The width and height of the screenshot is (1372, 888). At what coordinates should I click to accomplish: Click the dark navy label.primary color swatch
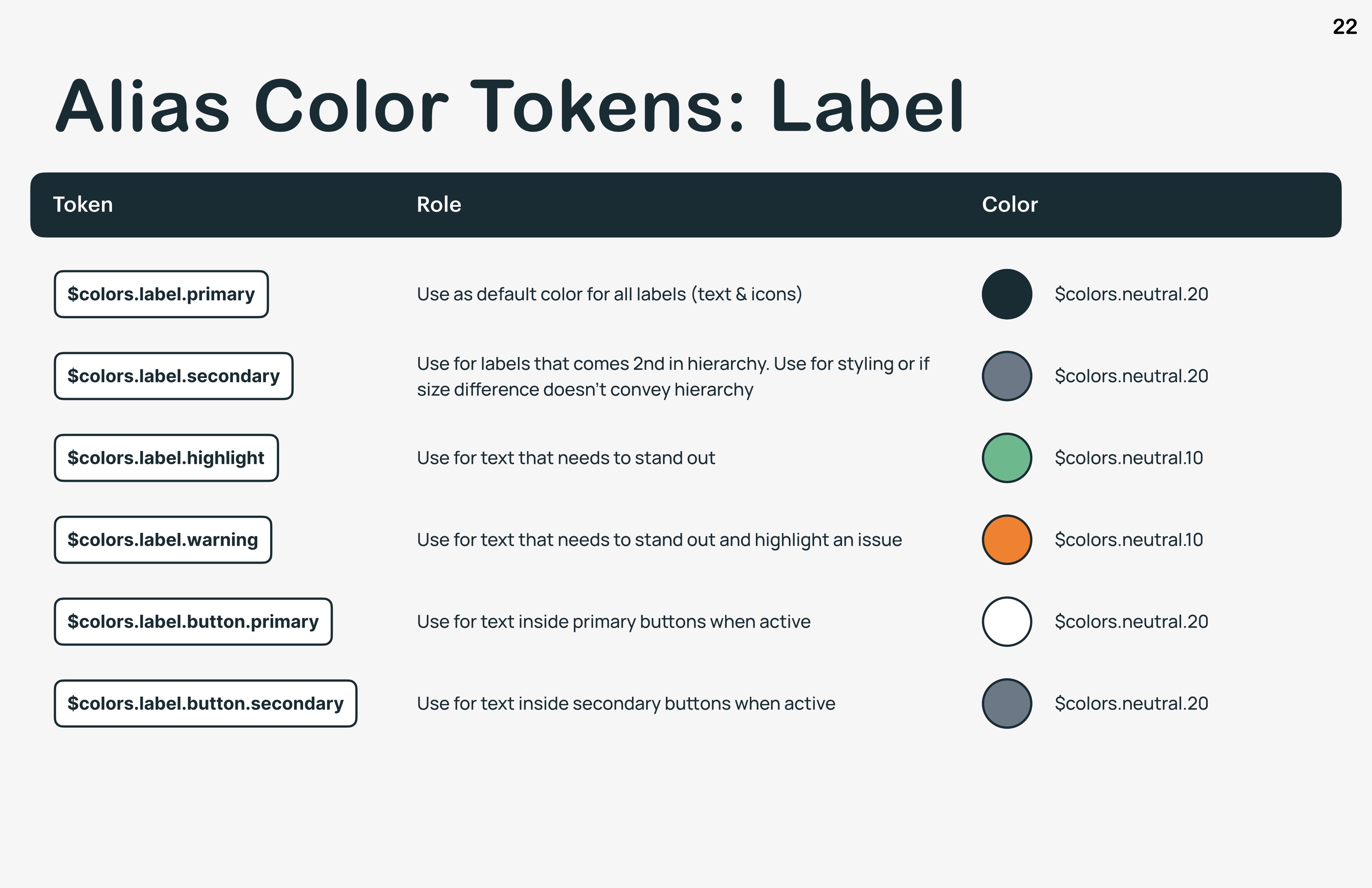(1007, 294)
